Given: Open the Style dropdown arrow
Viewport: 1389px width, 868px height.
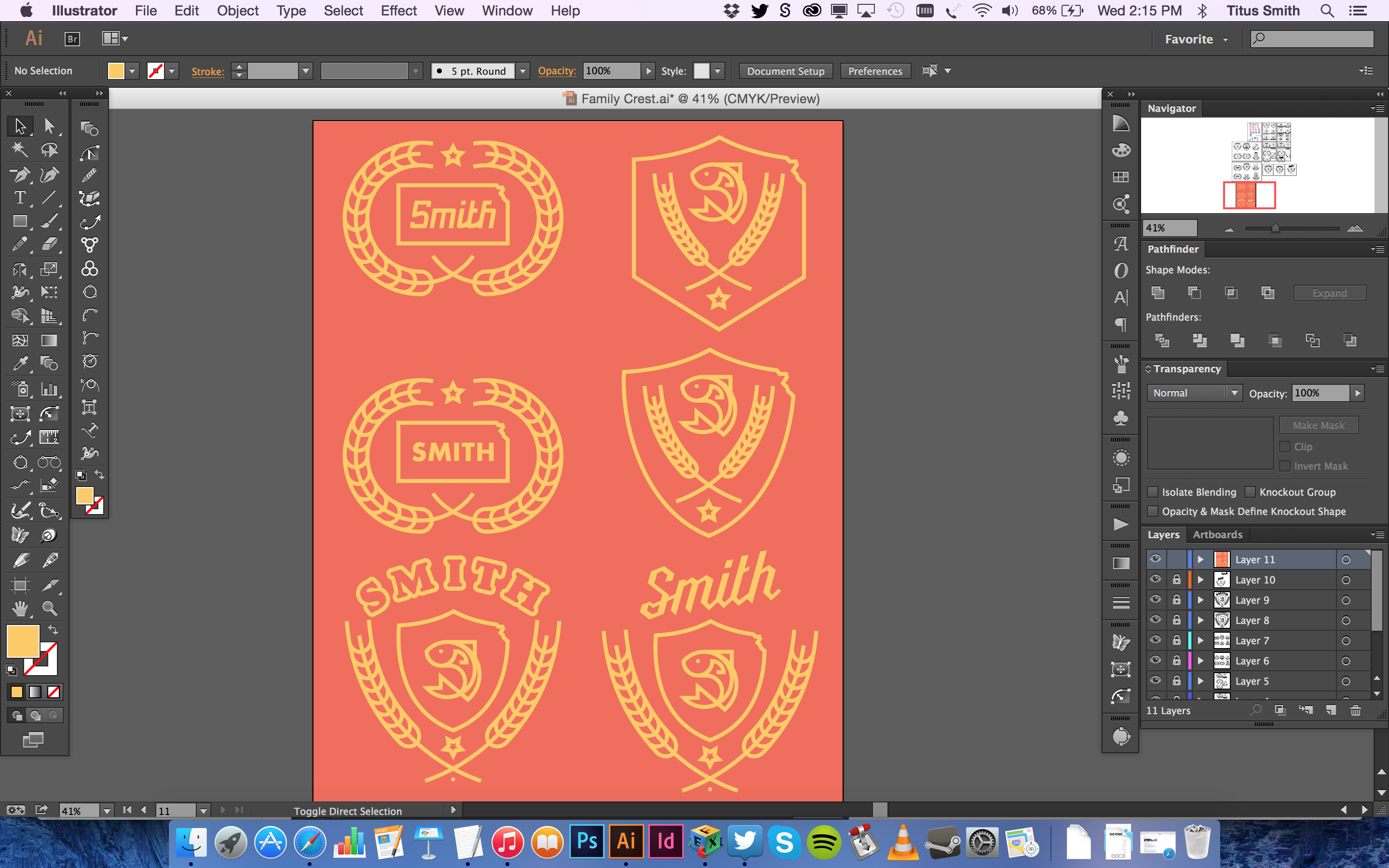Looking at the screenshot, I should tap(718, 70).
